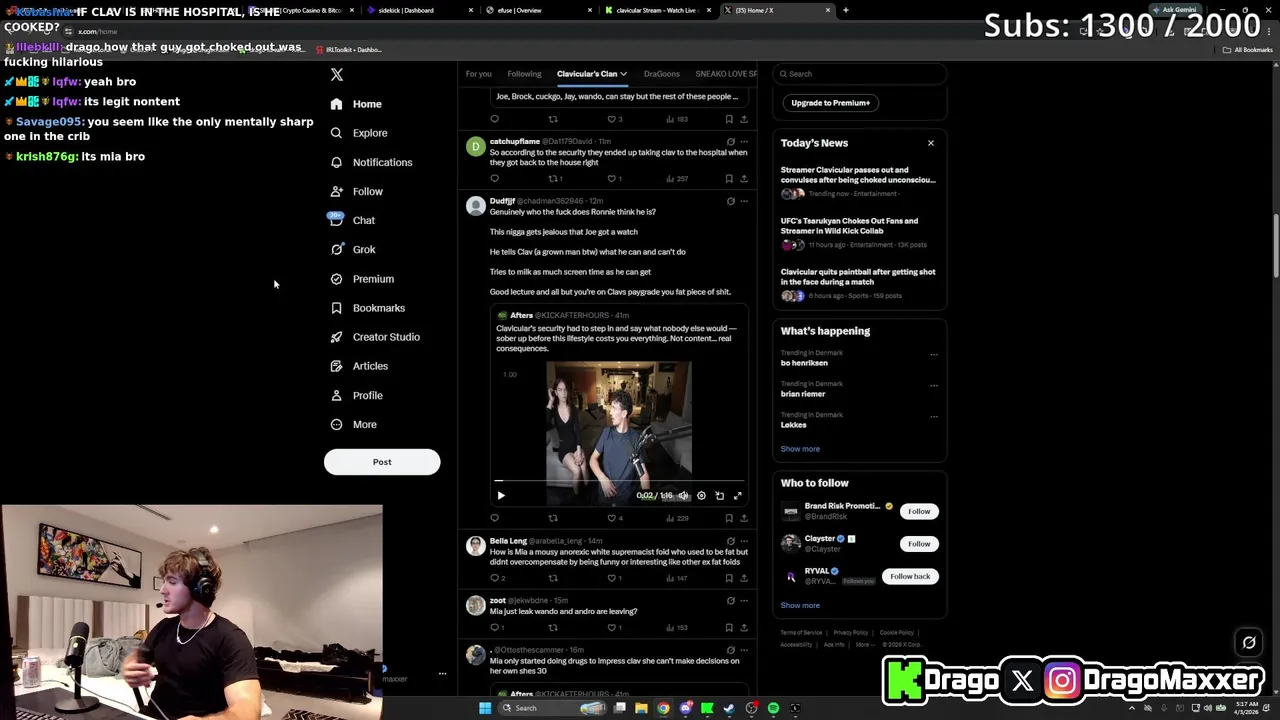The height and width of the screenshot is (720, 1280).
Task: Switch to the For you tab
Action: pyautogui.click(x=478, y=74)
